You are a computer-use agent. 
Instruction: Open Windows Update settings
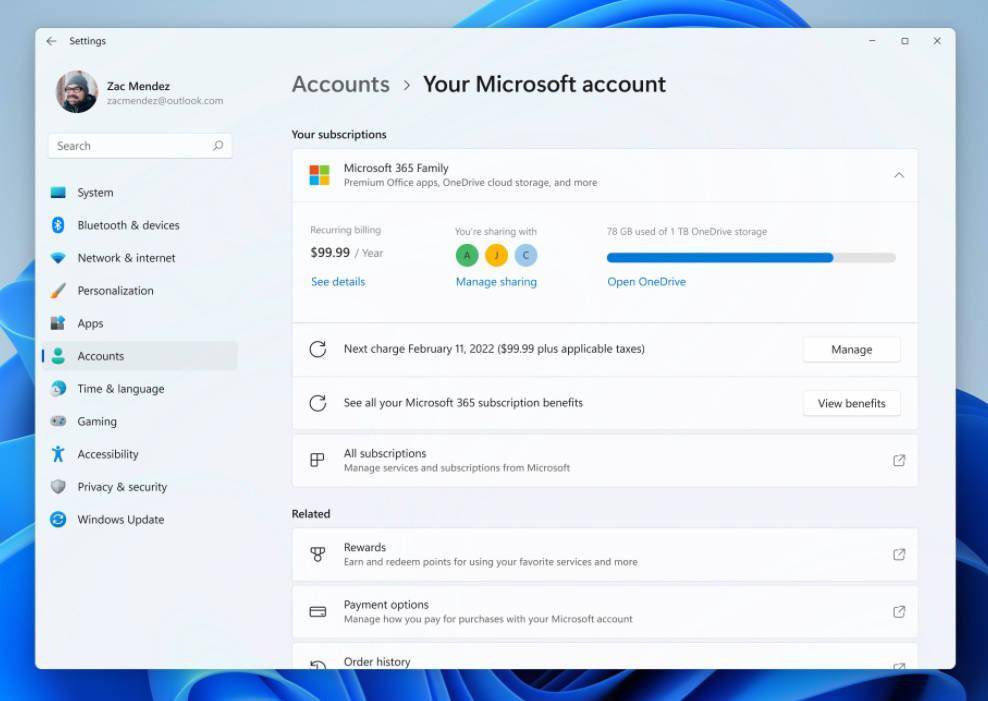click(120, 519)
